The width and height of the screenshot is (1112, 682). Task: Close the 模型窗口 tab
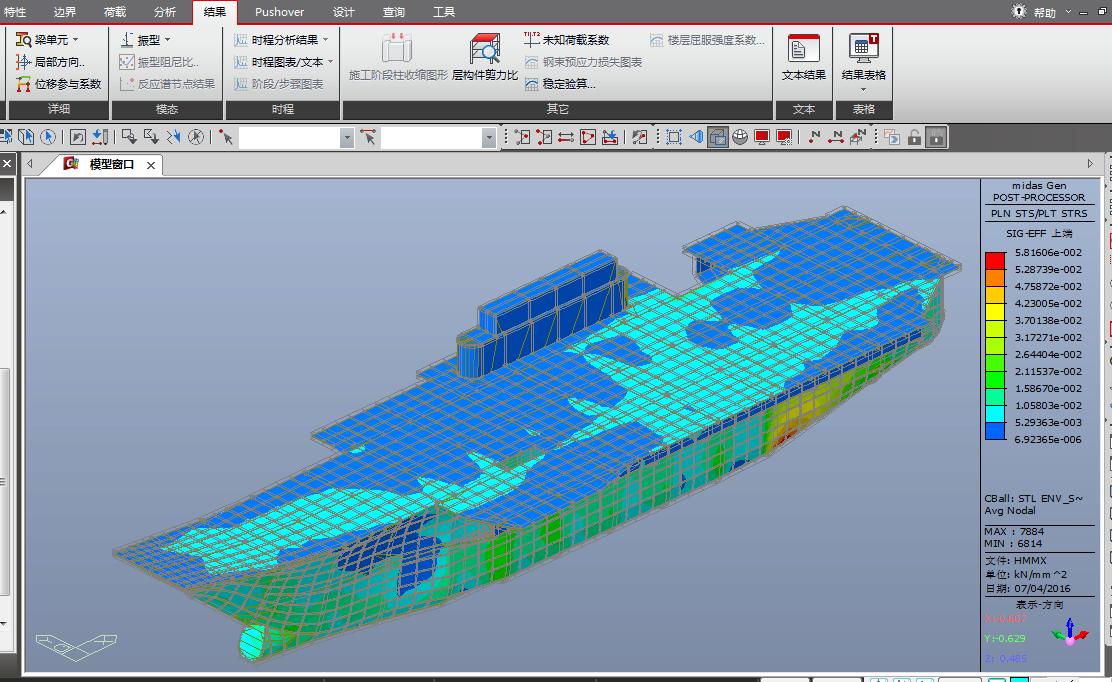(151, 164)
